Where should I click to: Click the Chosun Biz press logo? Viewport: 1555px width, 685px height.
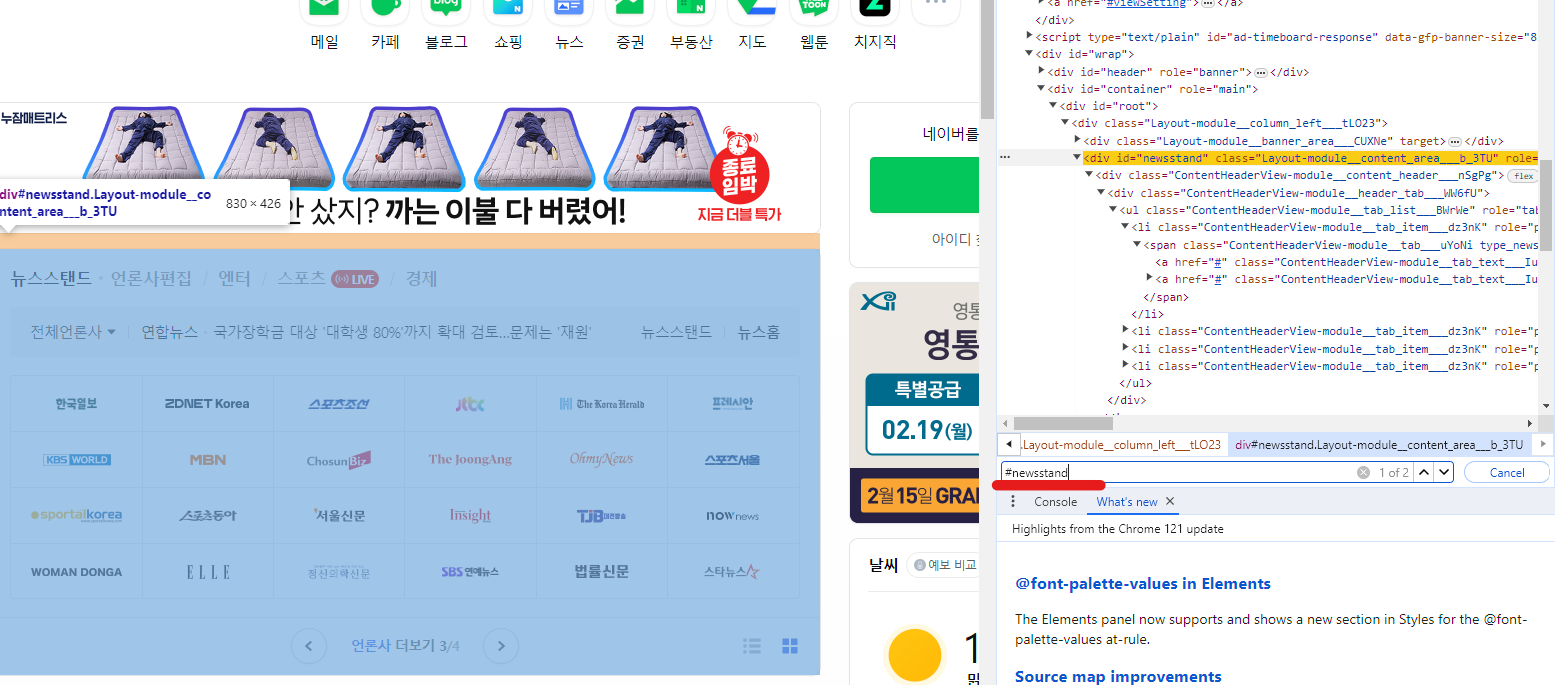click(339, 460)
